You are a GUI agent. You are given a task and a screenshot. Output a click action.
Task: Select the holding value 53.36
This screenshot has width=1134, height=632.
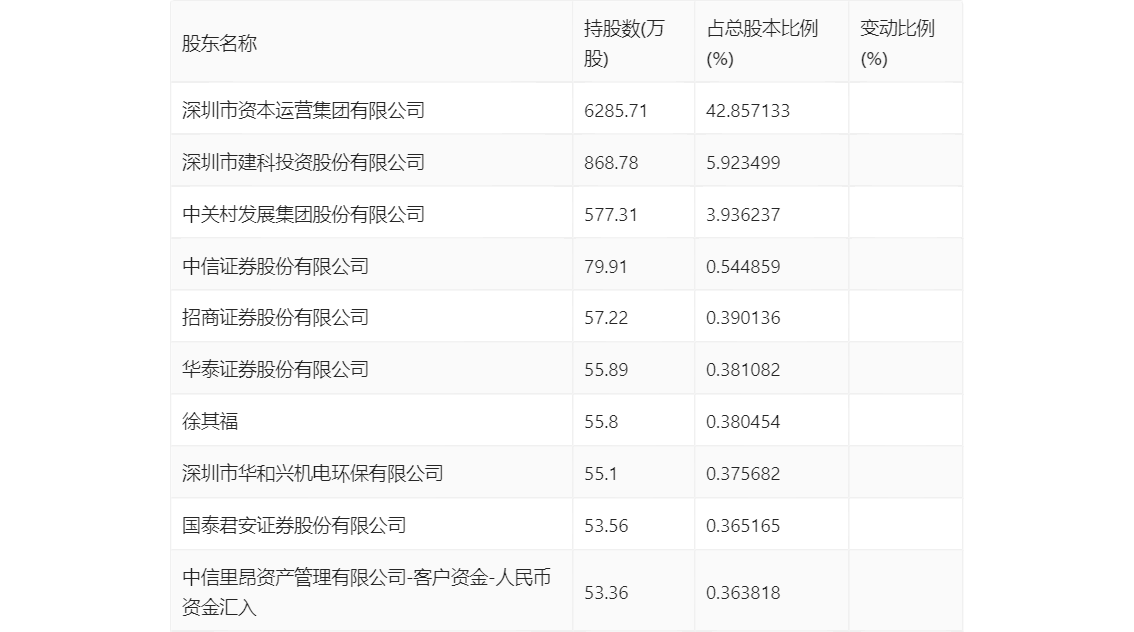pos(606,593)
